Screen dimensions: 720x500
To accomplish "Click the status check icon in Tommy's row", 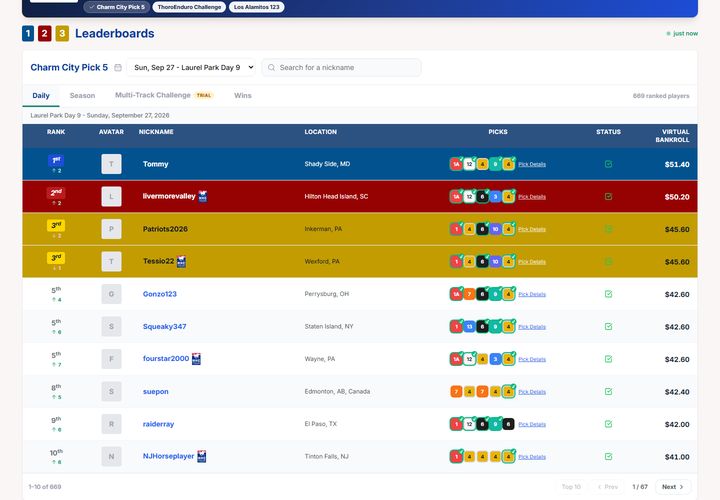I will tap(608, 164).
